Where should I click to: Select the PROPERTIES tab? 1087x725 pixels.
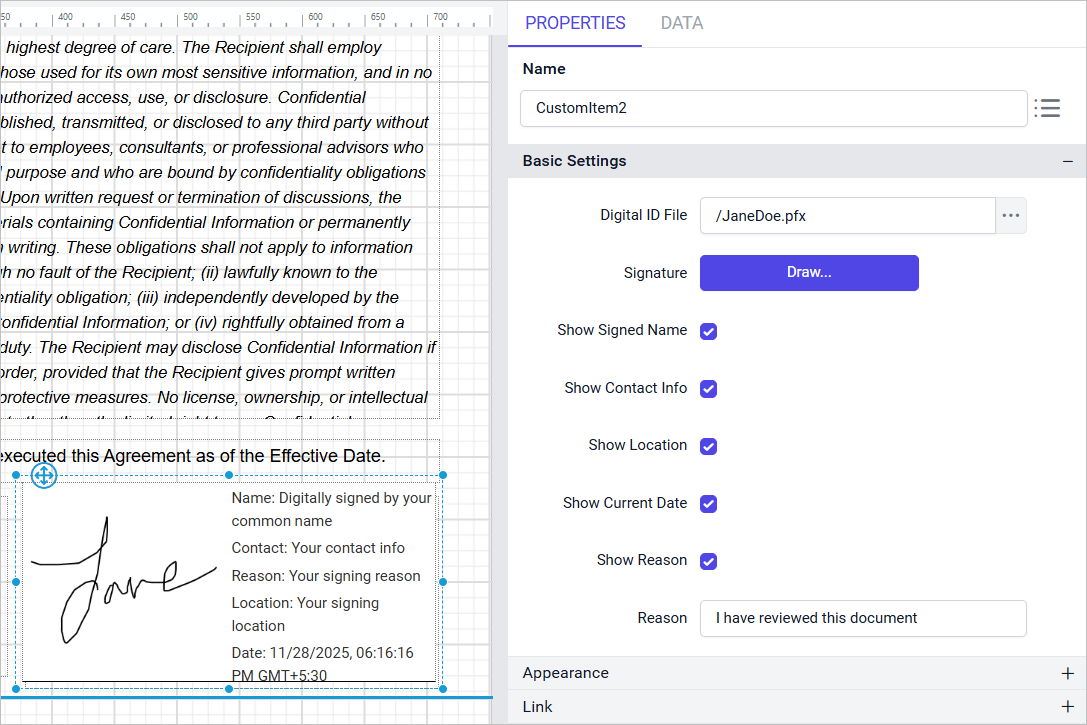575,22
